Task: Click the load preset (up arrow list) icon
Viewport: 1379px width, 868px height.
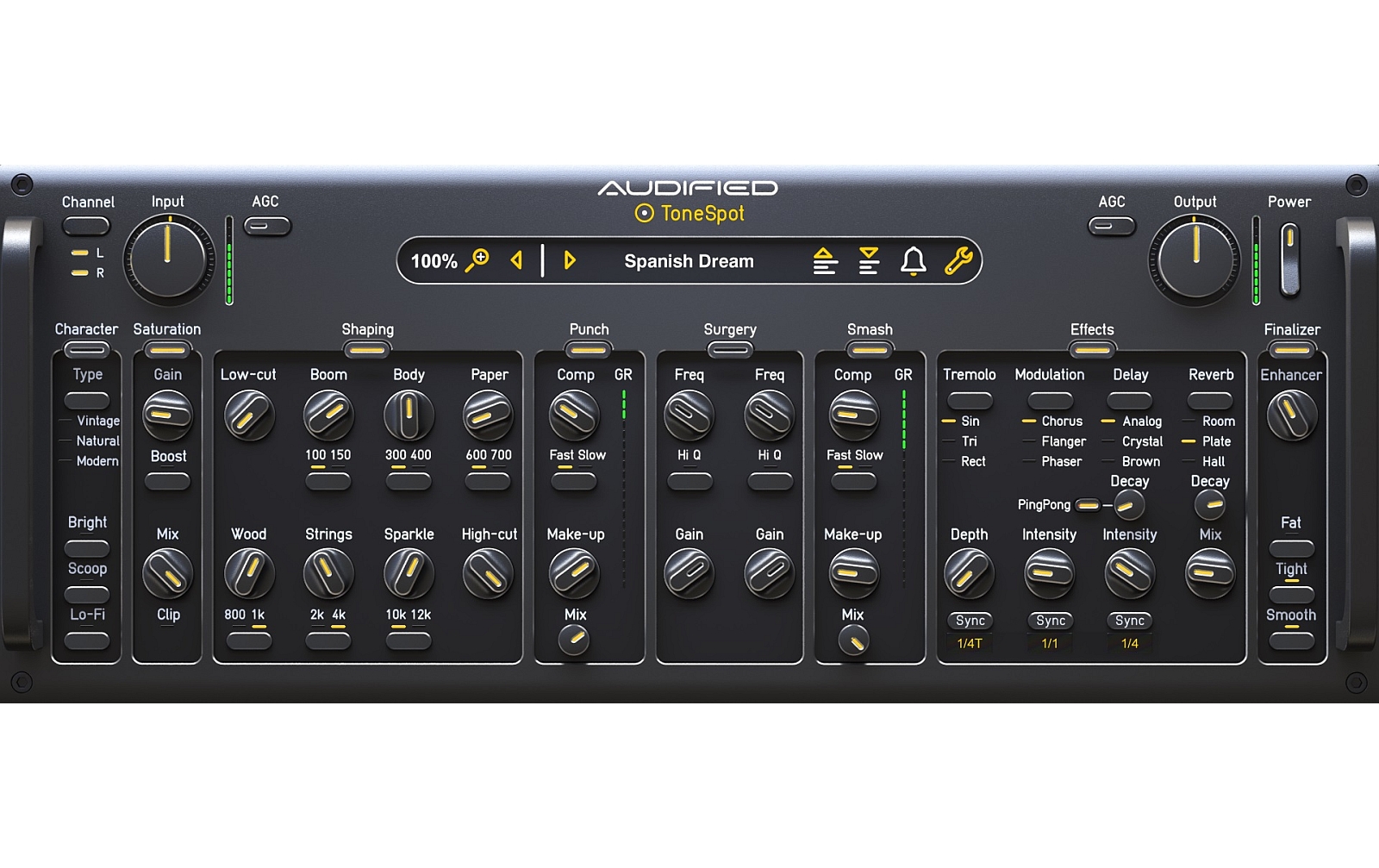Action: tap(825, 260)
